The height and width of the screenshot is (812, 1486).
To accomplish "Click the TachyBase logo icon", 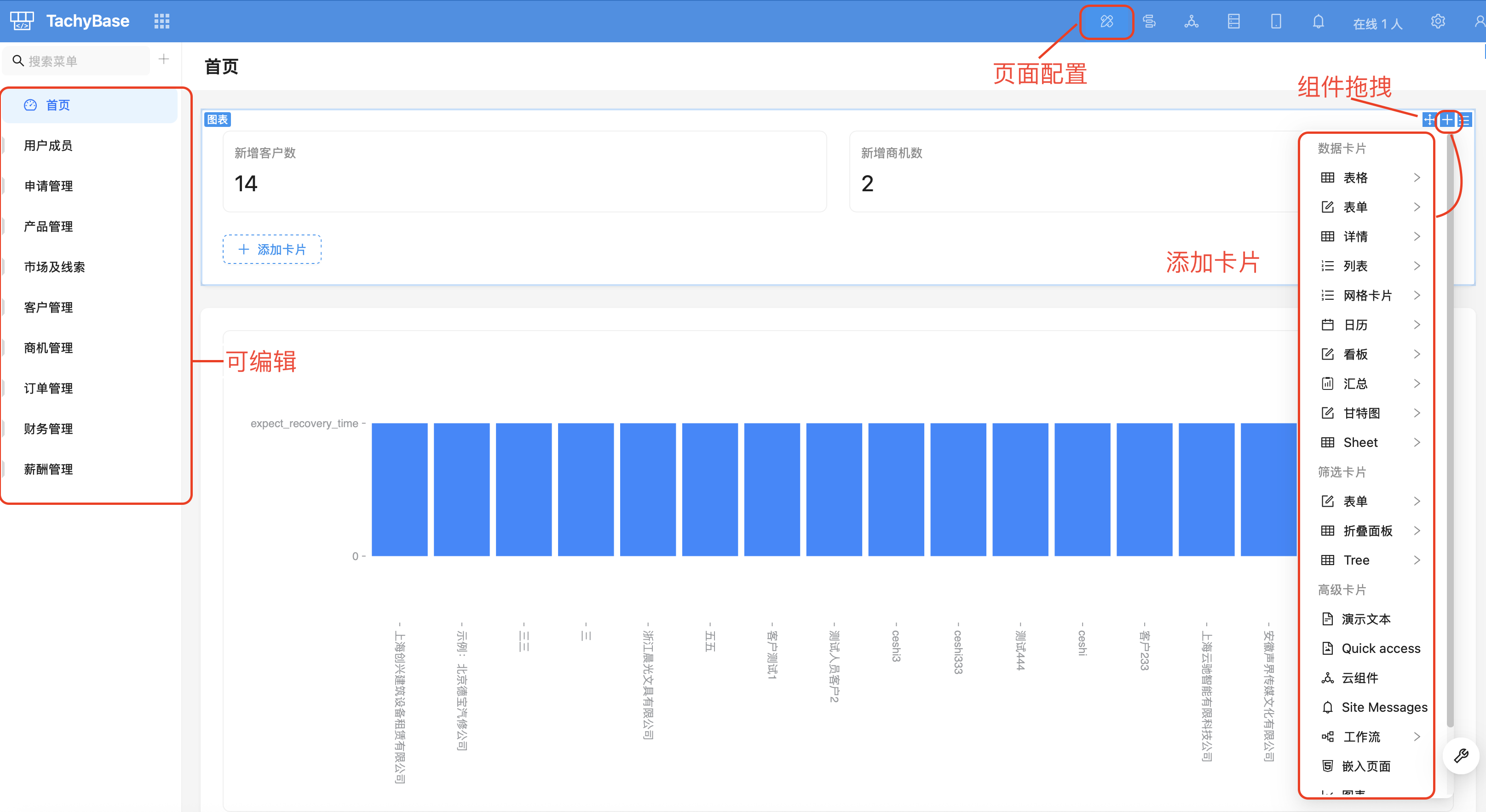I will (x=22, y=21).
